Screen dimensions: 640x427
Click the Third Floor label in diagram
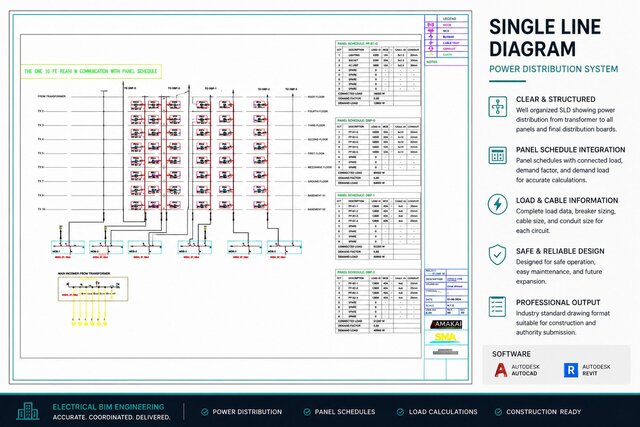click(316, 125)
